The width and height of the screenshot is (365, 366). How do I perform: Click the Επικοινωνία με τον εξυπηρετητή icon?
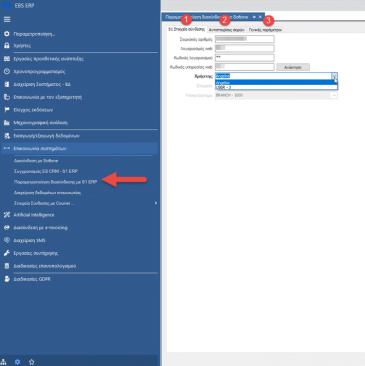coord(7,97)
